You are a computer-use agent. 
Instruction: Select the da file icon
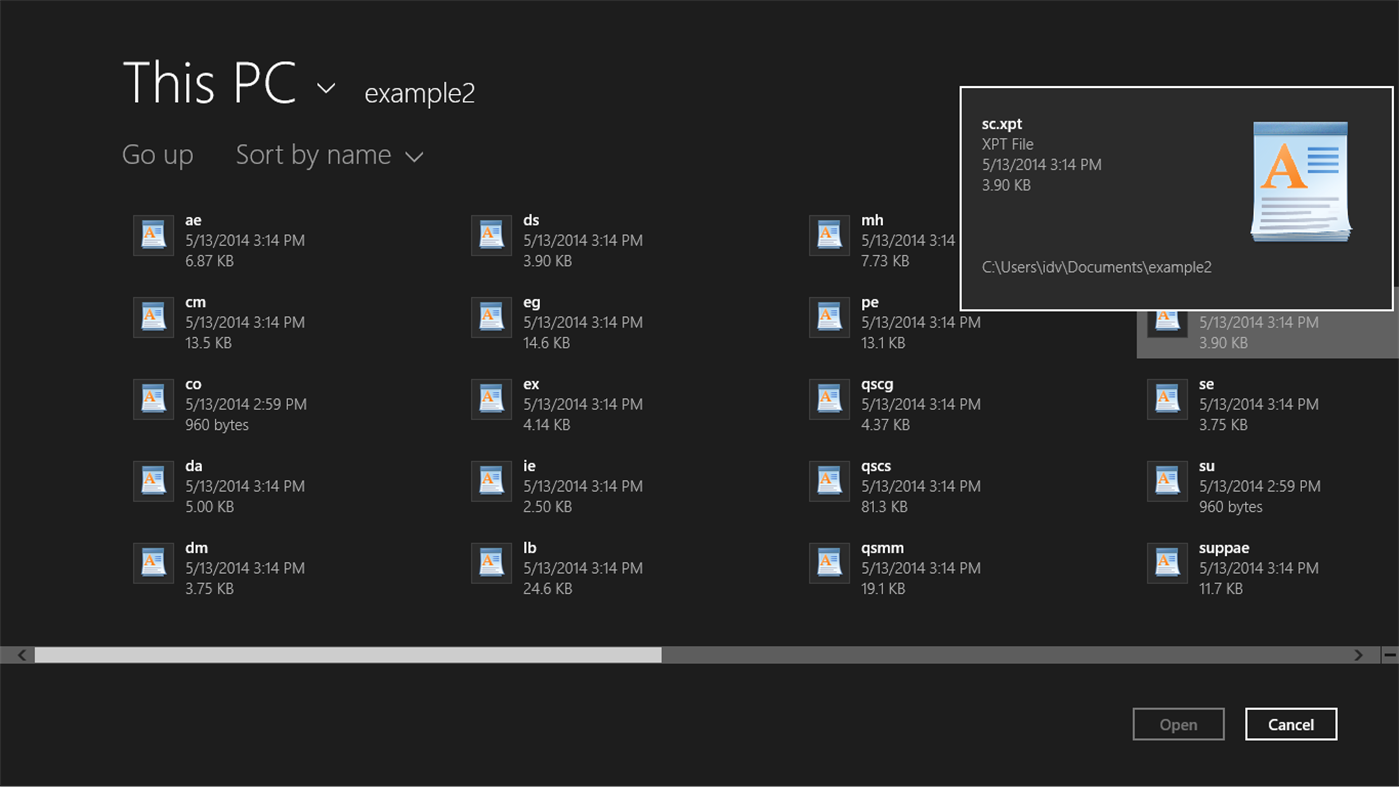coord(153,480)
